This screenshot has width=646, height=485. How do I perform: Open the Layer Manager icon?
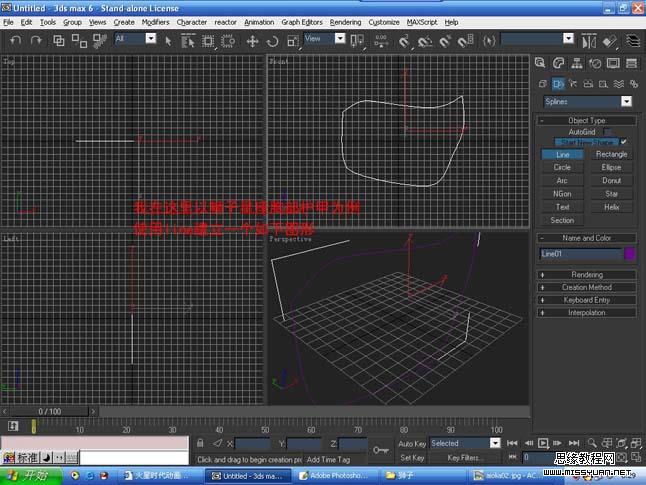(633, 41)
